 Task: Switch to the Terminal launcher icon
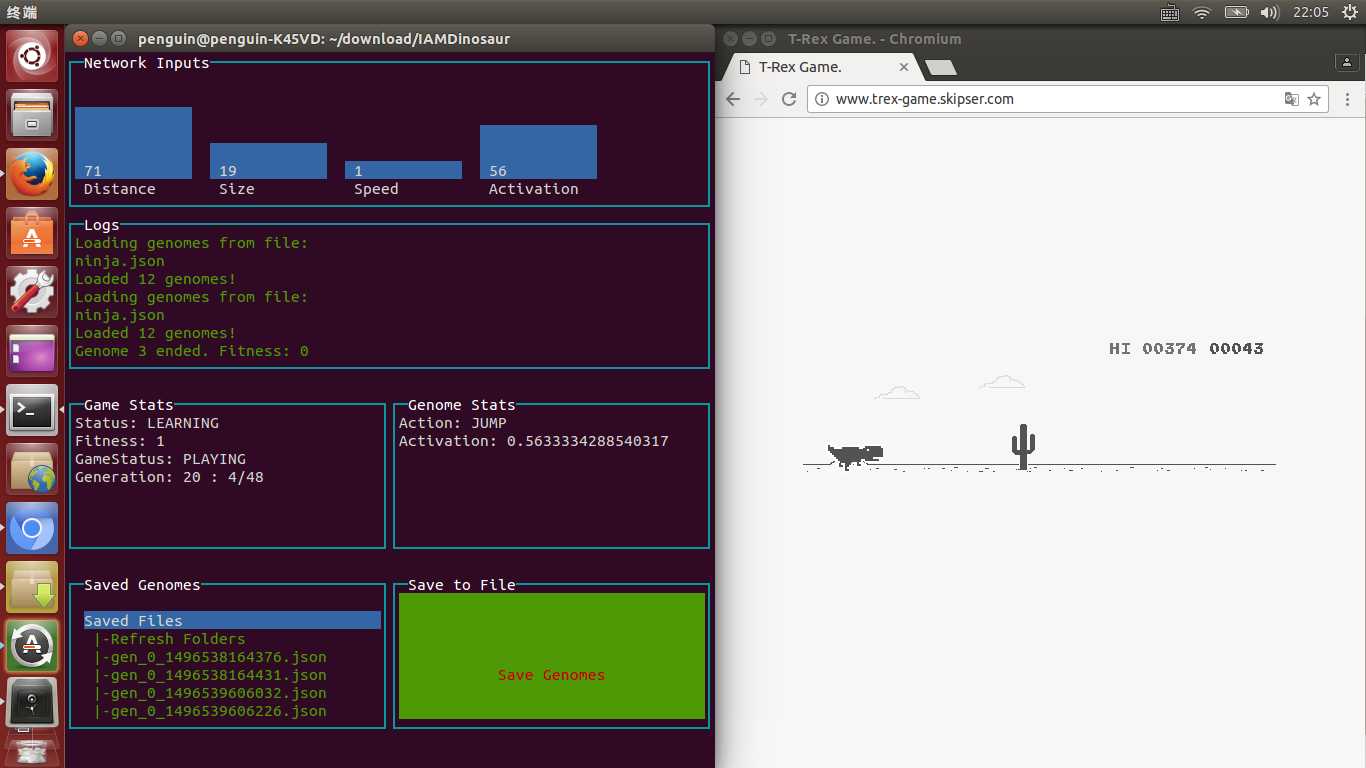pos(32,410)
